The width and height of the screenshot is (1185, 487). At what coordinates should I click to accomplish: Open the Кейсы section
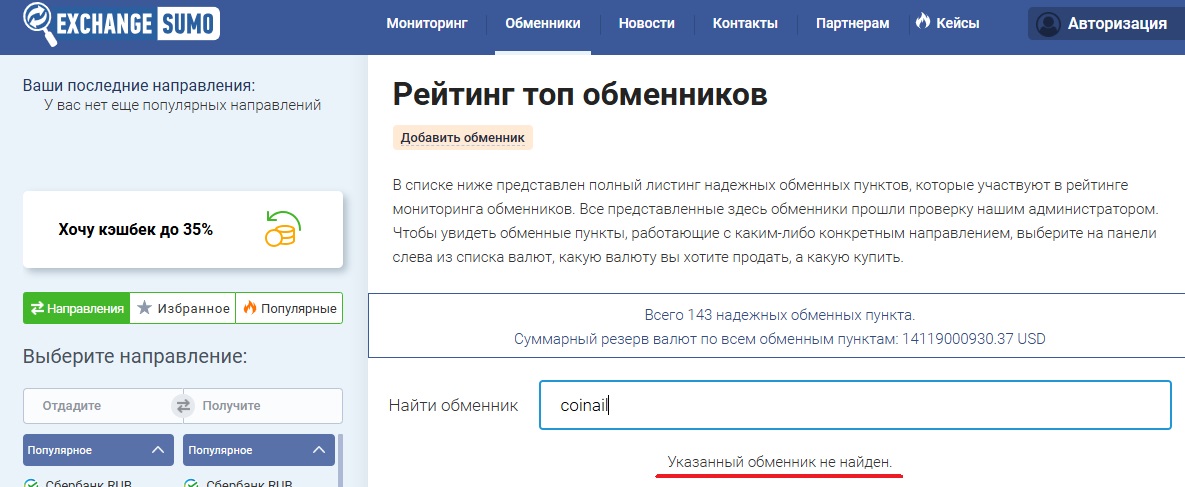tap(958, 23)
